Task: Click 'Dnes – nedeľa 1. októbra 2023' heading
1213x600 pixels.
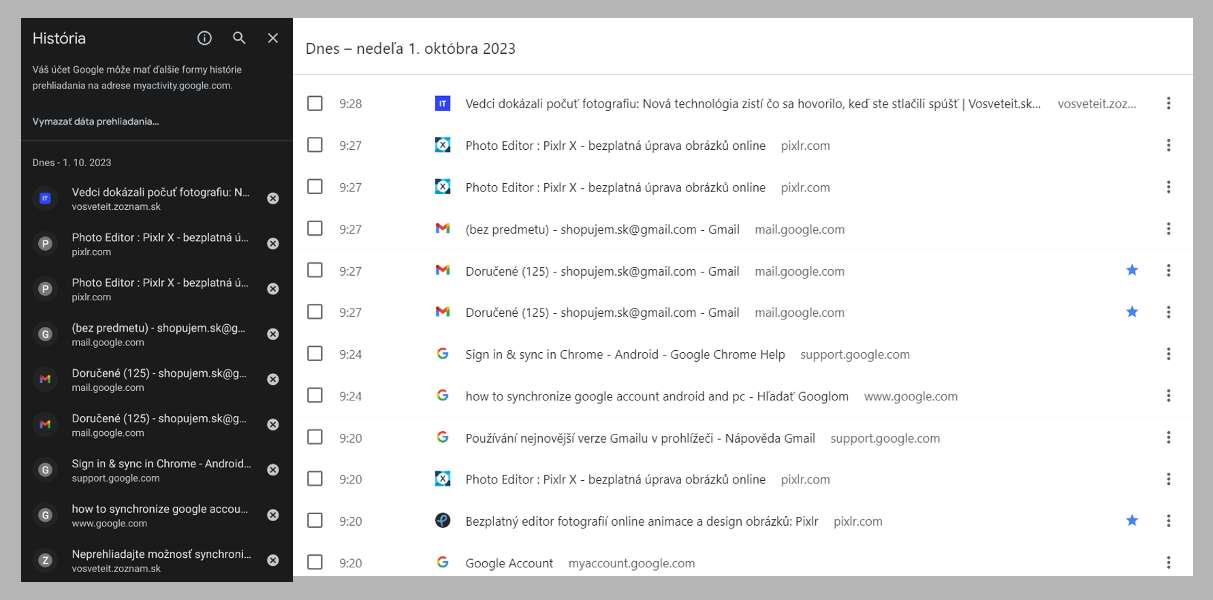Action: [x=411, y=48]
